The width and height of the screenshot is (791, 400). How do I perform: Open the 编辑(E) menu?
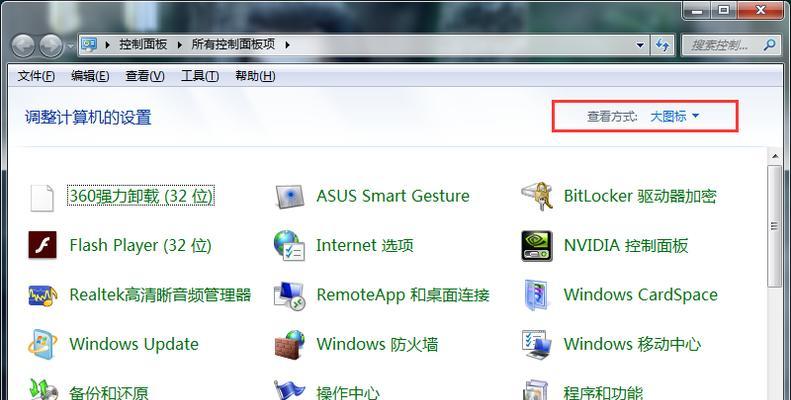coord(90,76)
